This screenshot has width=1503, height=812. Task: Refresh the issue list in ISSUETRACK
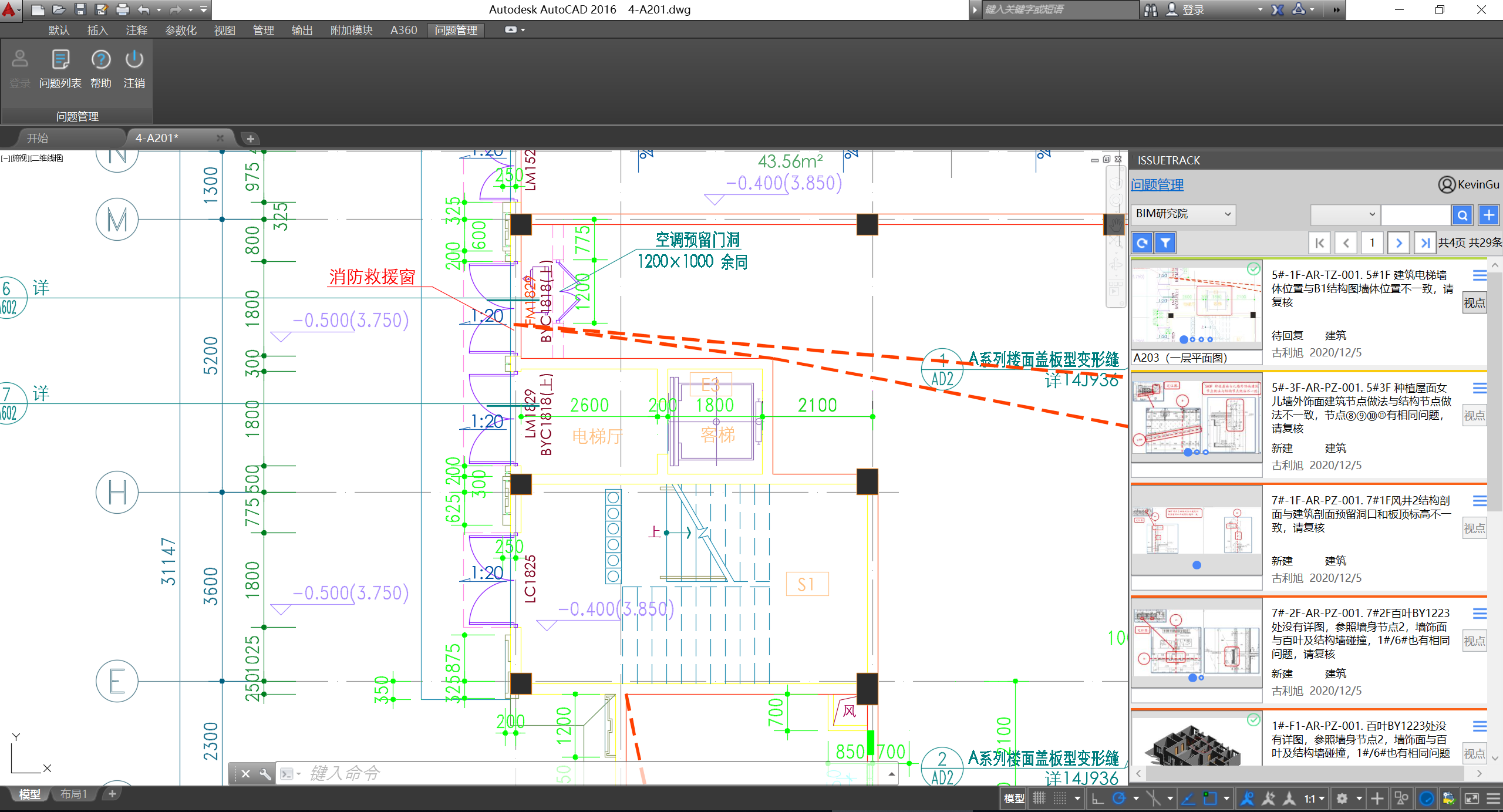1142,242
